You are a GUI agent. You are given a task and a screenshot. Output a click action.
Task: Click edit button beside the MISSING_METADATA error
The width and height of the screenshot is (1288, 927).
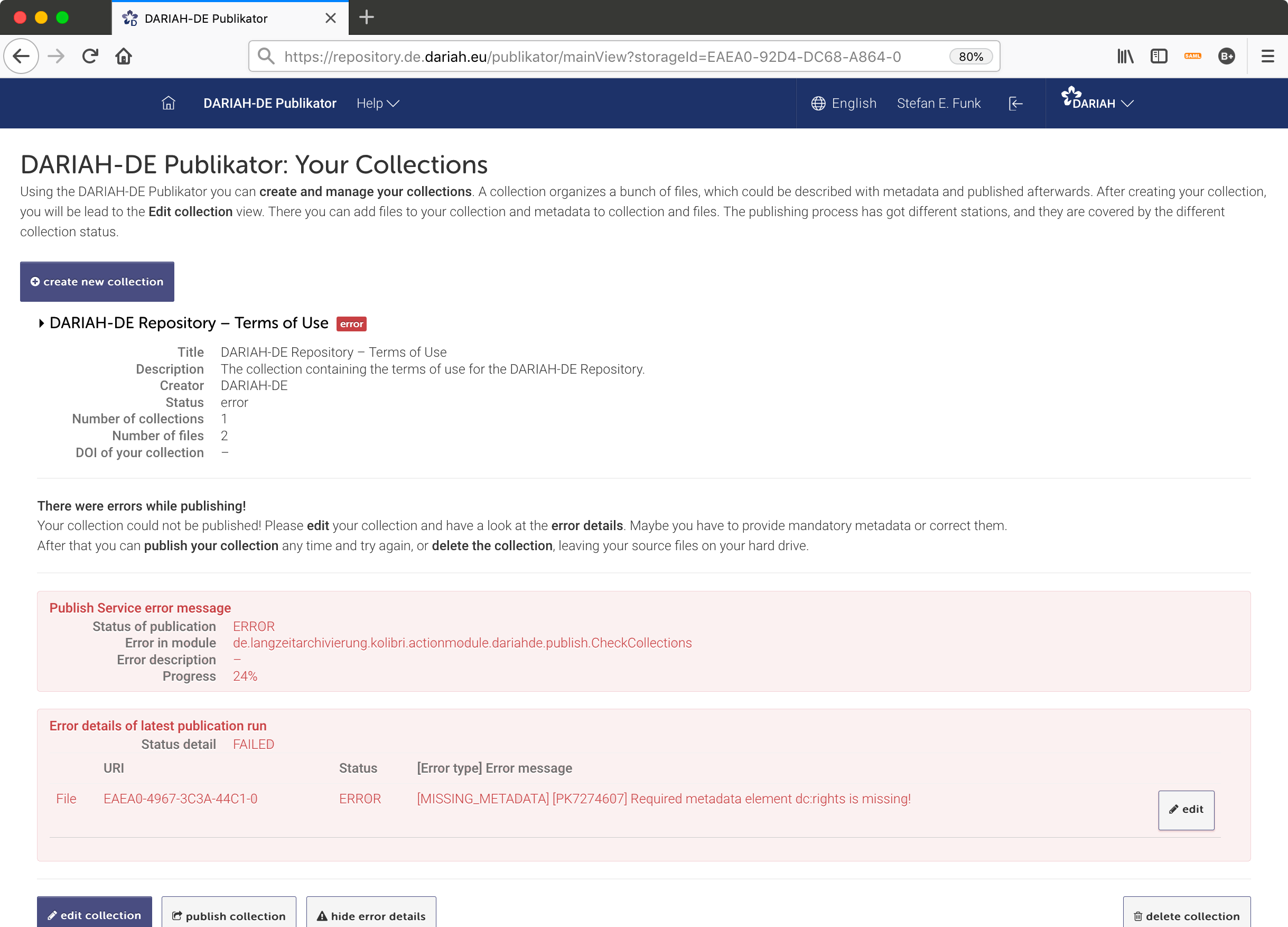tap(1186, 809)
